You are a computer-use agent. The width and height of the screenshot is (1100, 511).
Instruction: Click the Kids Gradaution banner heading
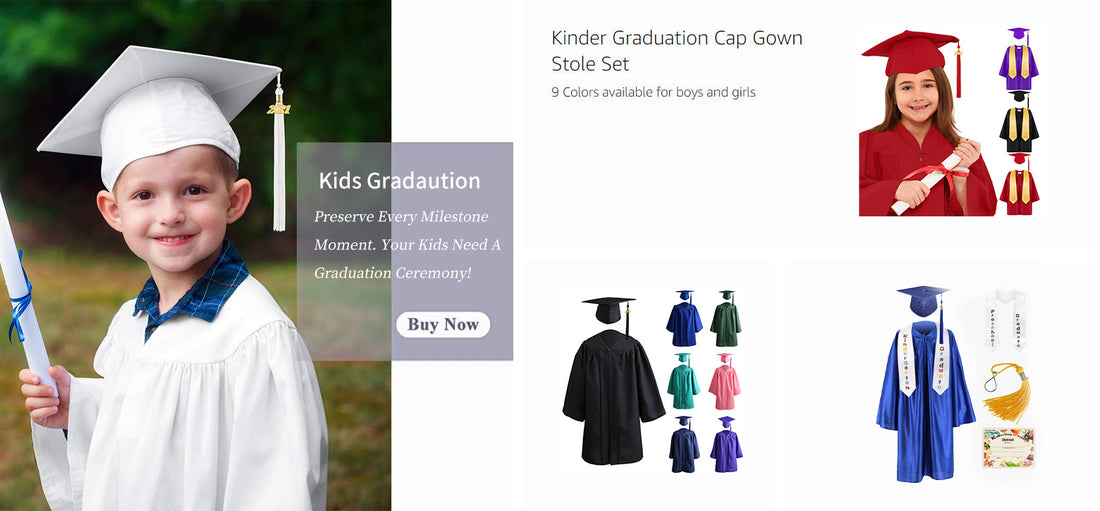coord(399,181)
